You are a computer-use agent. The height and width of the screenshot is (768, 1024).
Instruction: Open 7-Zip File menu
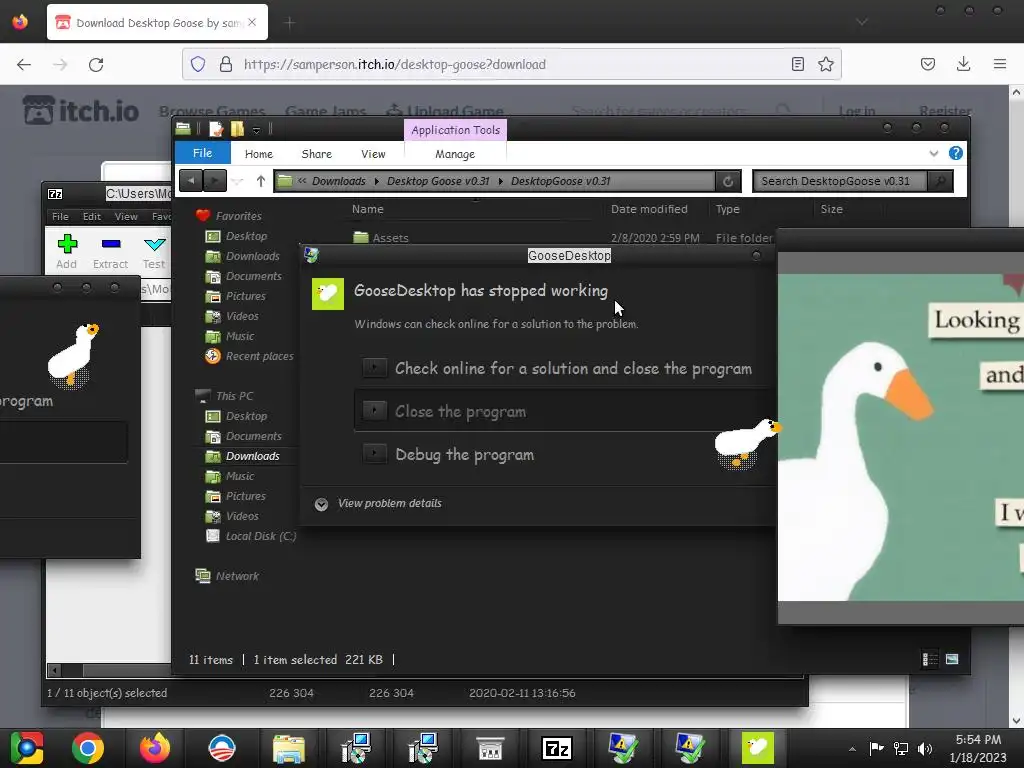(60, 216)
